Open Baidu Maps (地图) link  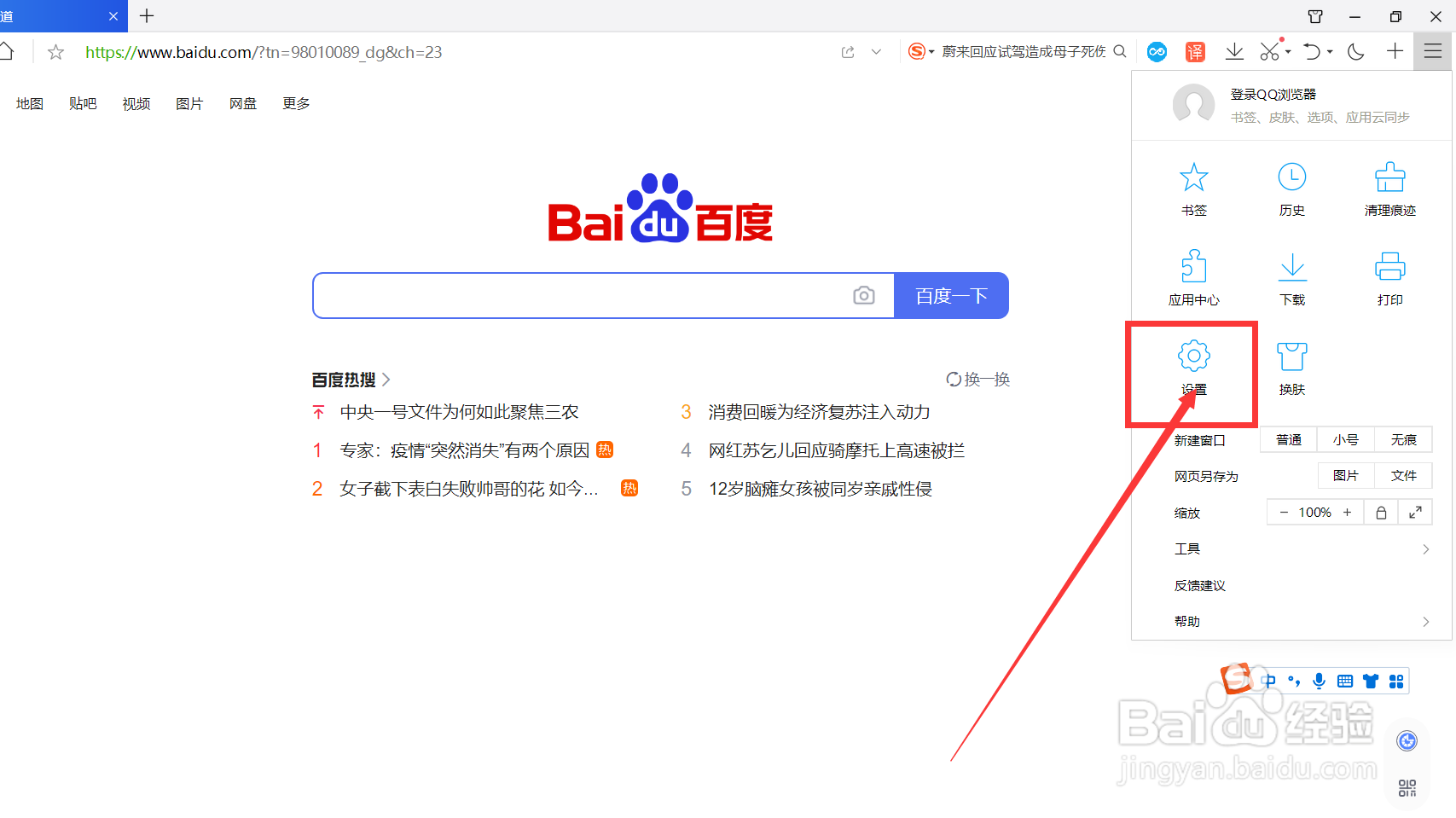point(29,104)
